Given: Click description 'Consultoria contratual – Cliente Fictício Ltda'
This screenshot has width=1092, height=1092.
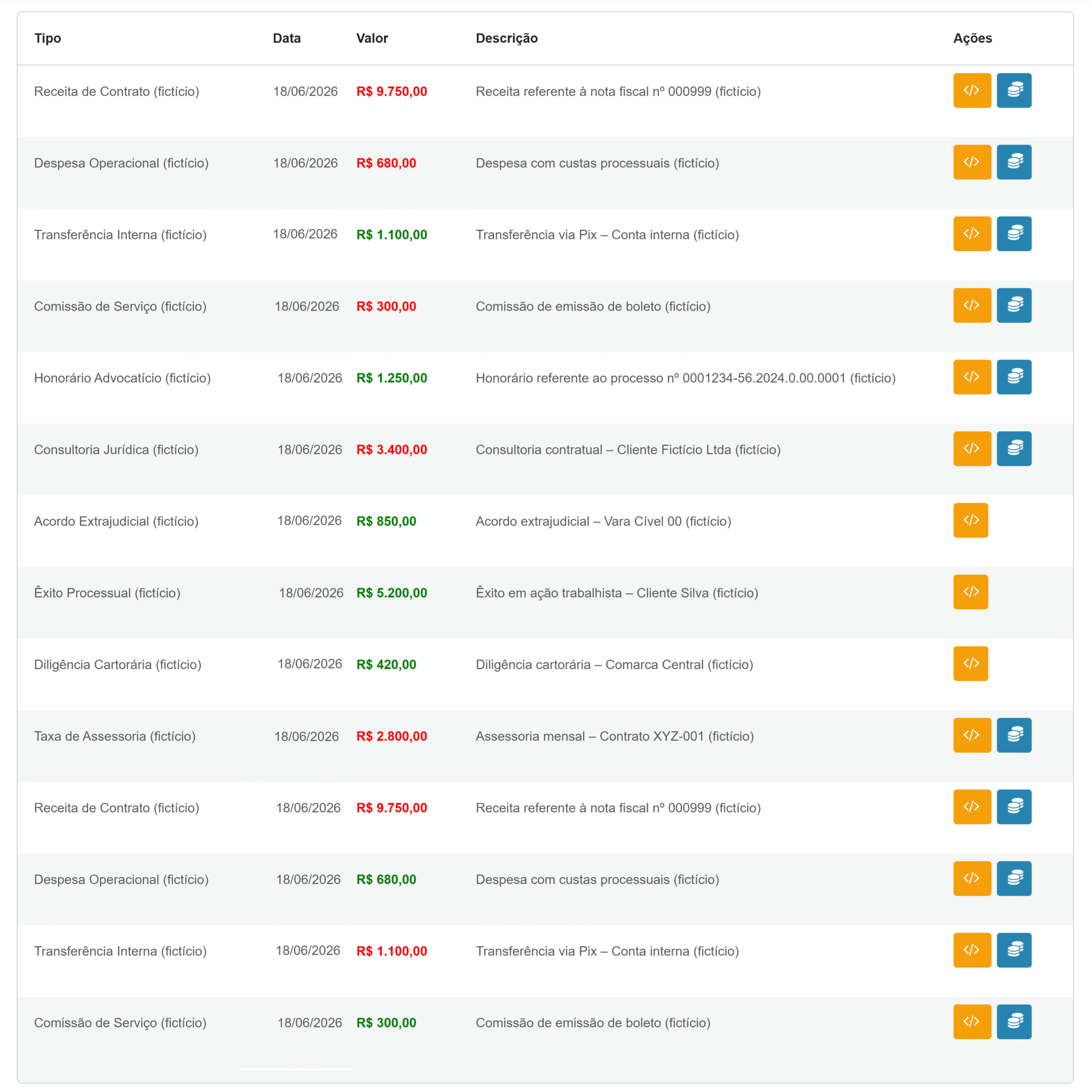Looking at the screenshot, I should pos(603,450).
